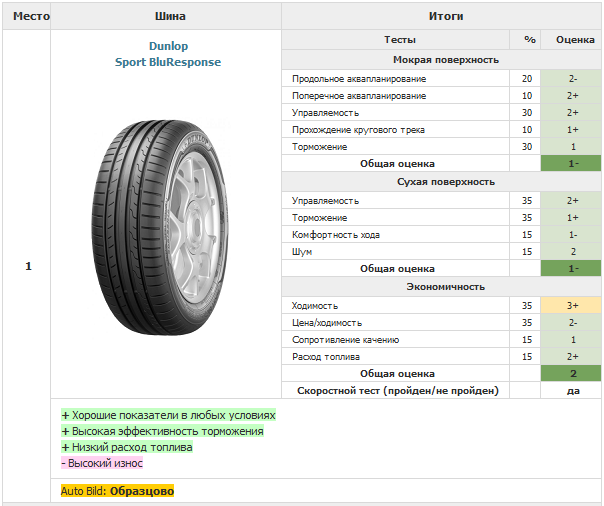Select 'Продольное аквапланирование' row label

[359, 79]
